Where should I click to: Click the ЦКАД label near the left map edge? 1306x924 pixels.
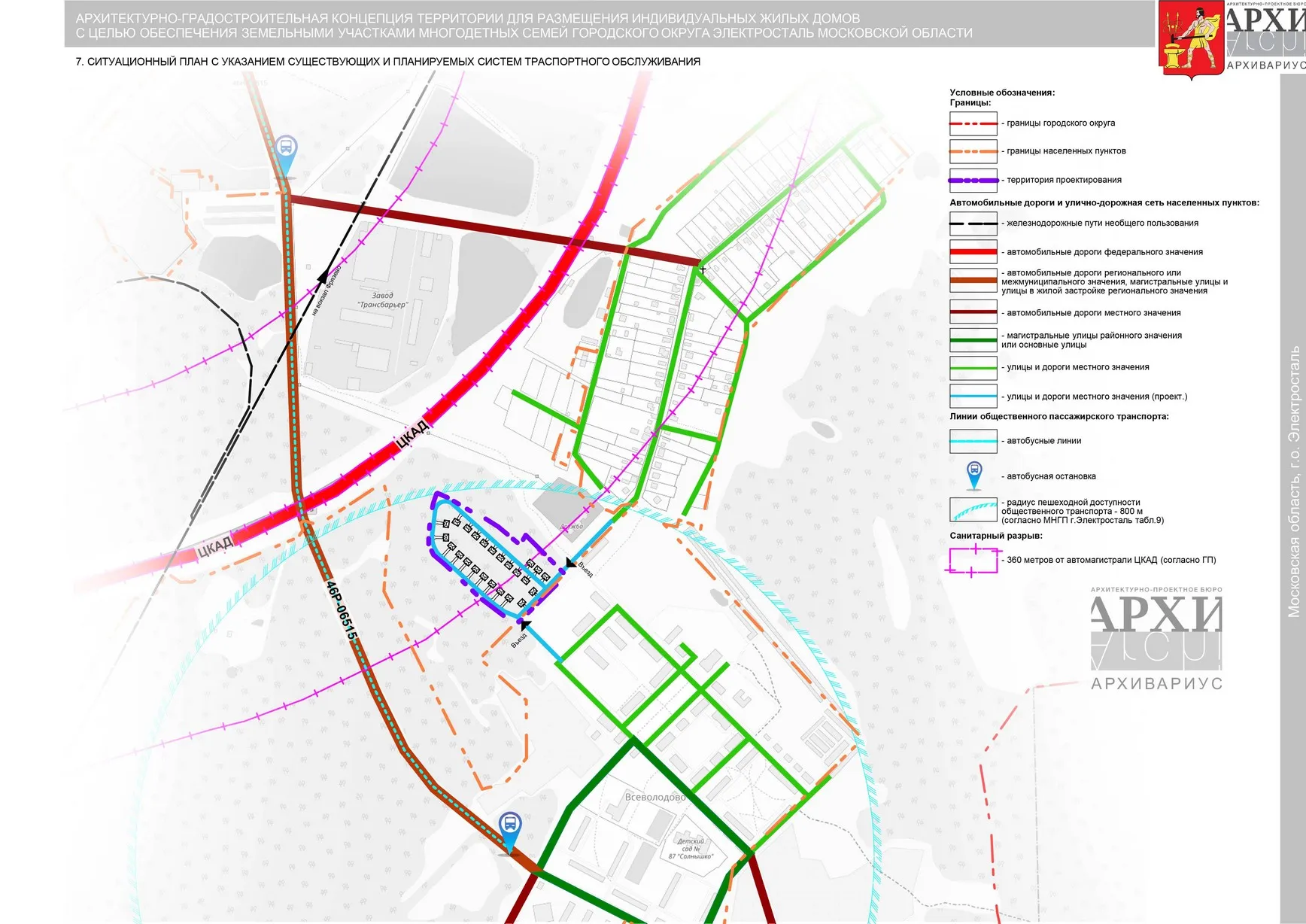214,547
